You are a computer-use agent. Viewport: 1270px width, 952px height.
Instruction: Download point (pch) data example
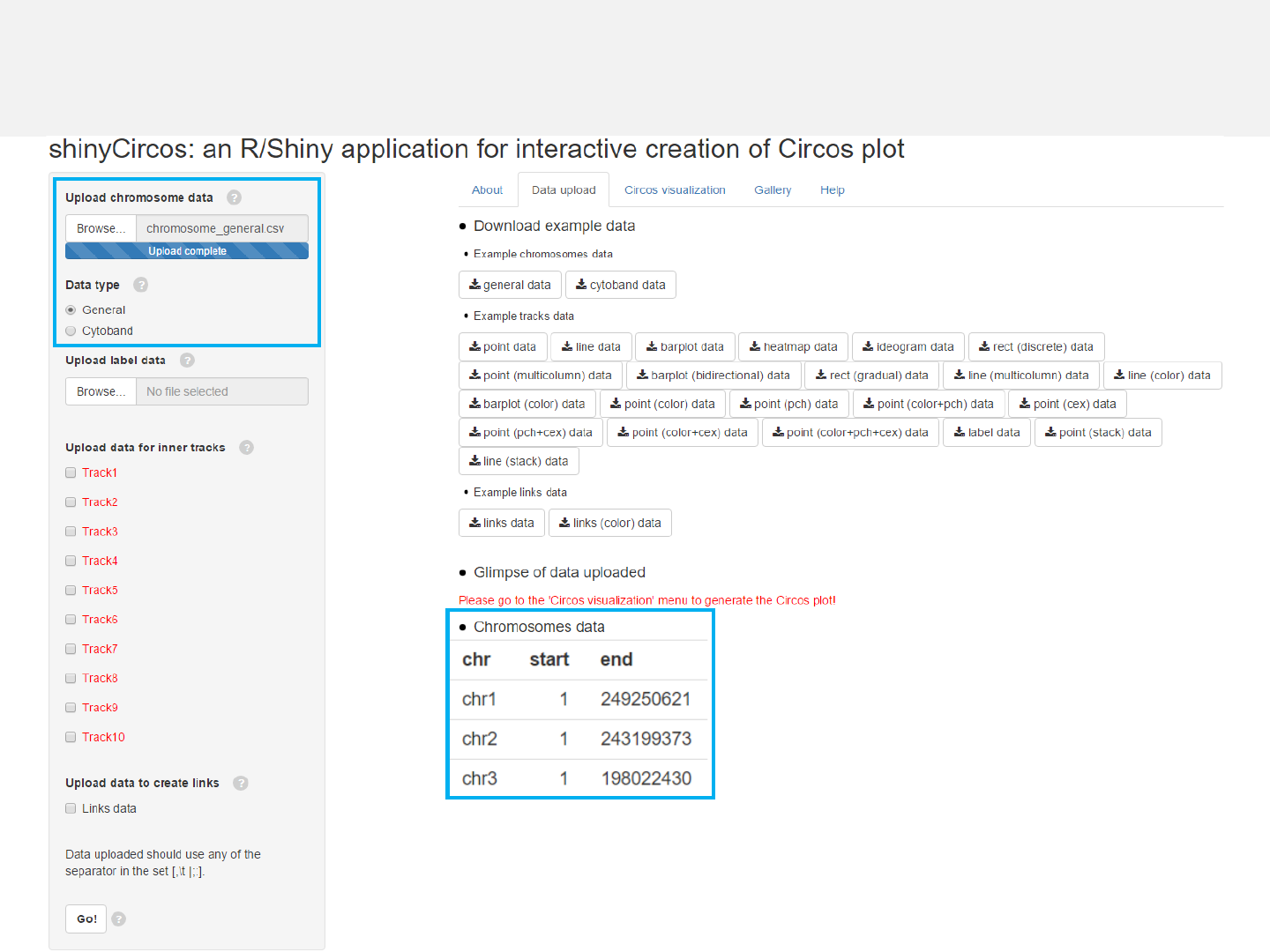[789, 404]
